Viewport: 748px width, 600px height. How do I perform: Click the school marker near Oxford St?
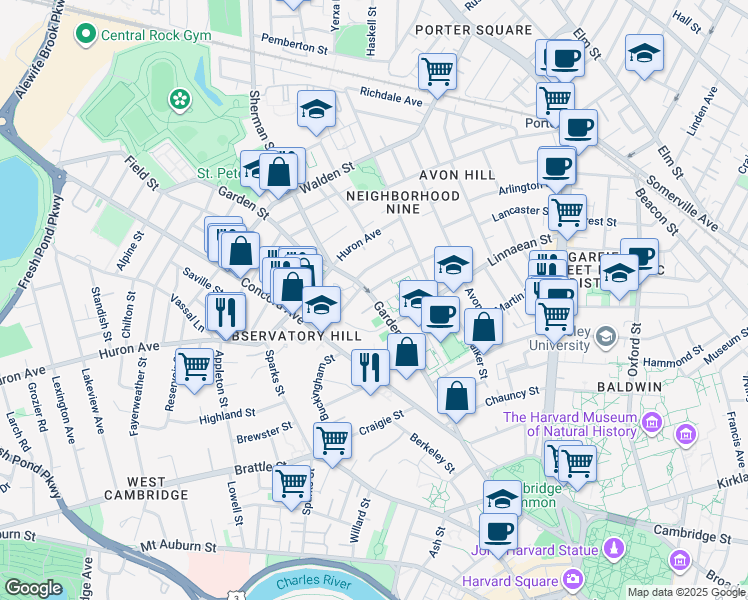(x=619, y=274)
